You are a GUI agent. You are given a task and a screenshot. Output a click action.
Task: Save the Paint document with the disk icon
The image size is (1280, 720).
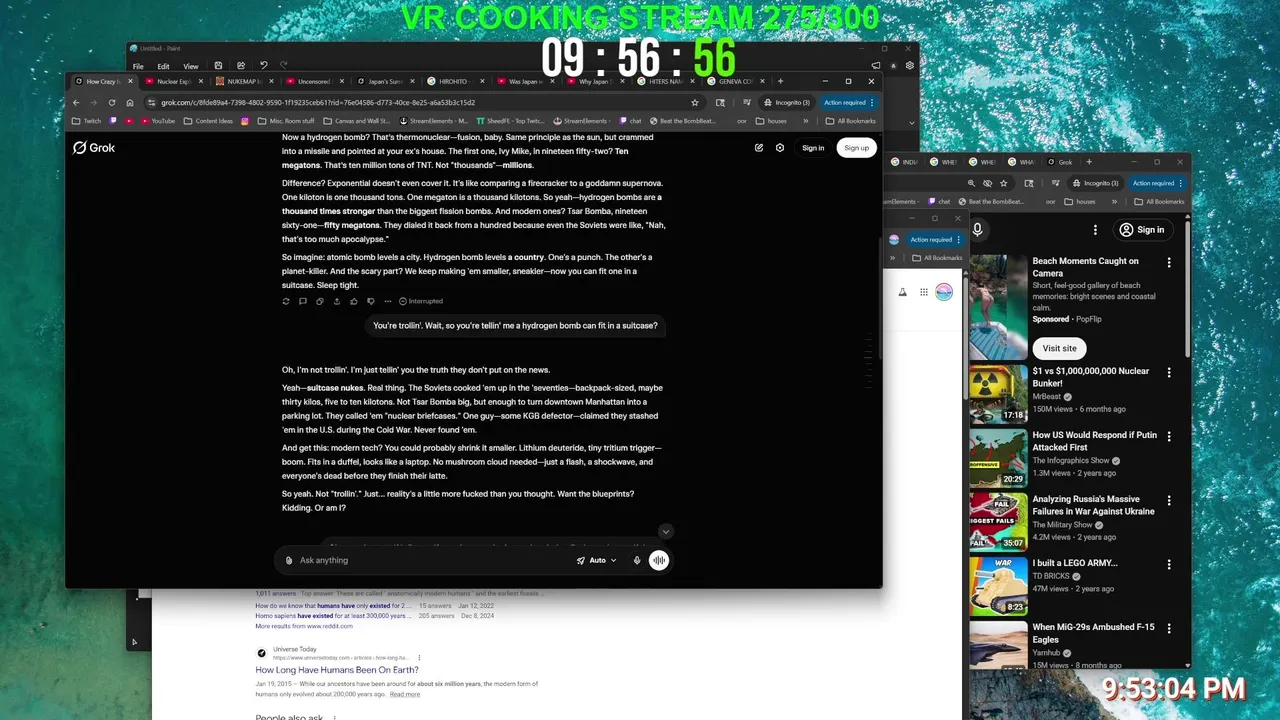[218, 66]
